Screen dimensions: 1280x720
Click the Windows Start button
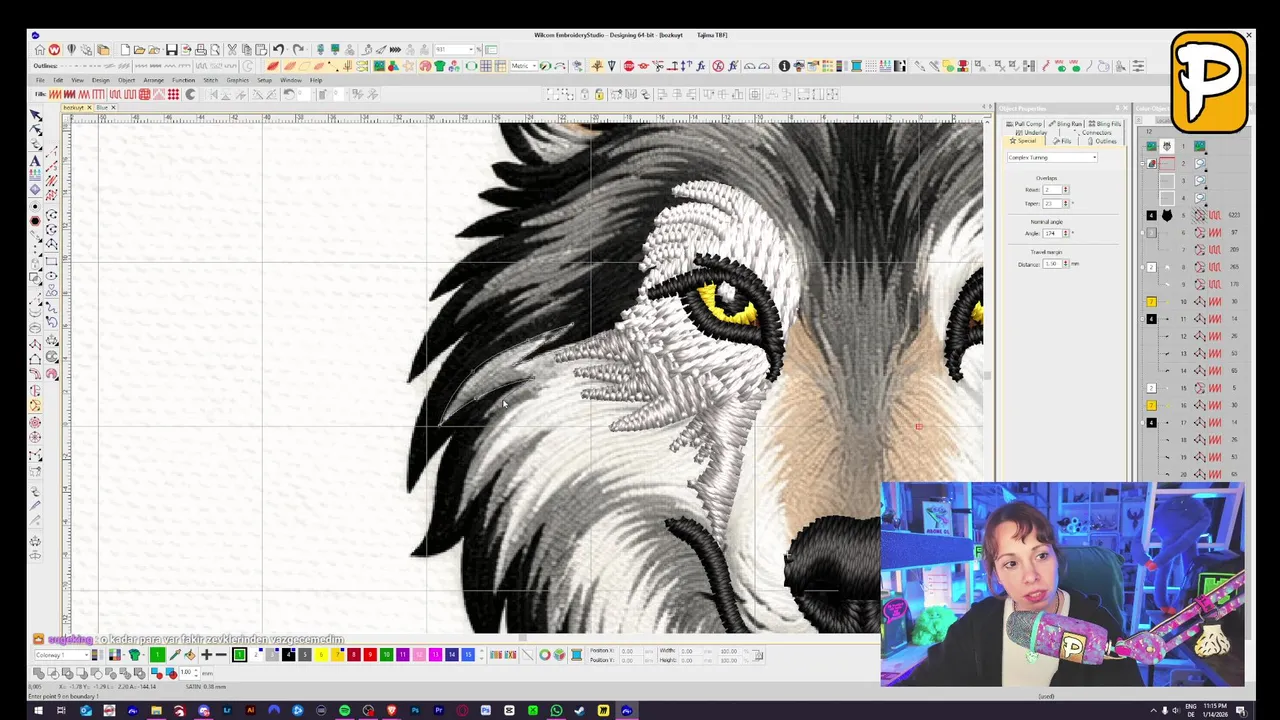click(x=38, y=711)
